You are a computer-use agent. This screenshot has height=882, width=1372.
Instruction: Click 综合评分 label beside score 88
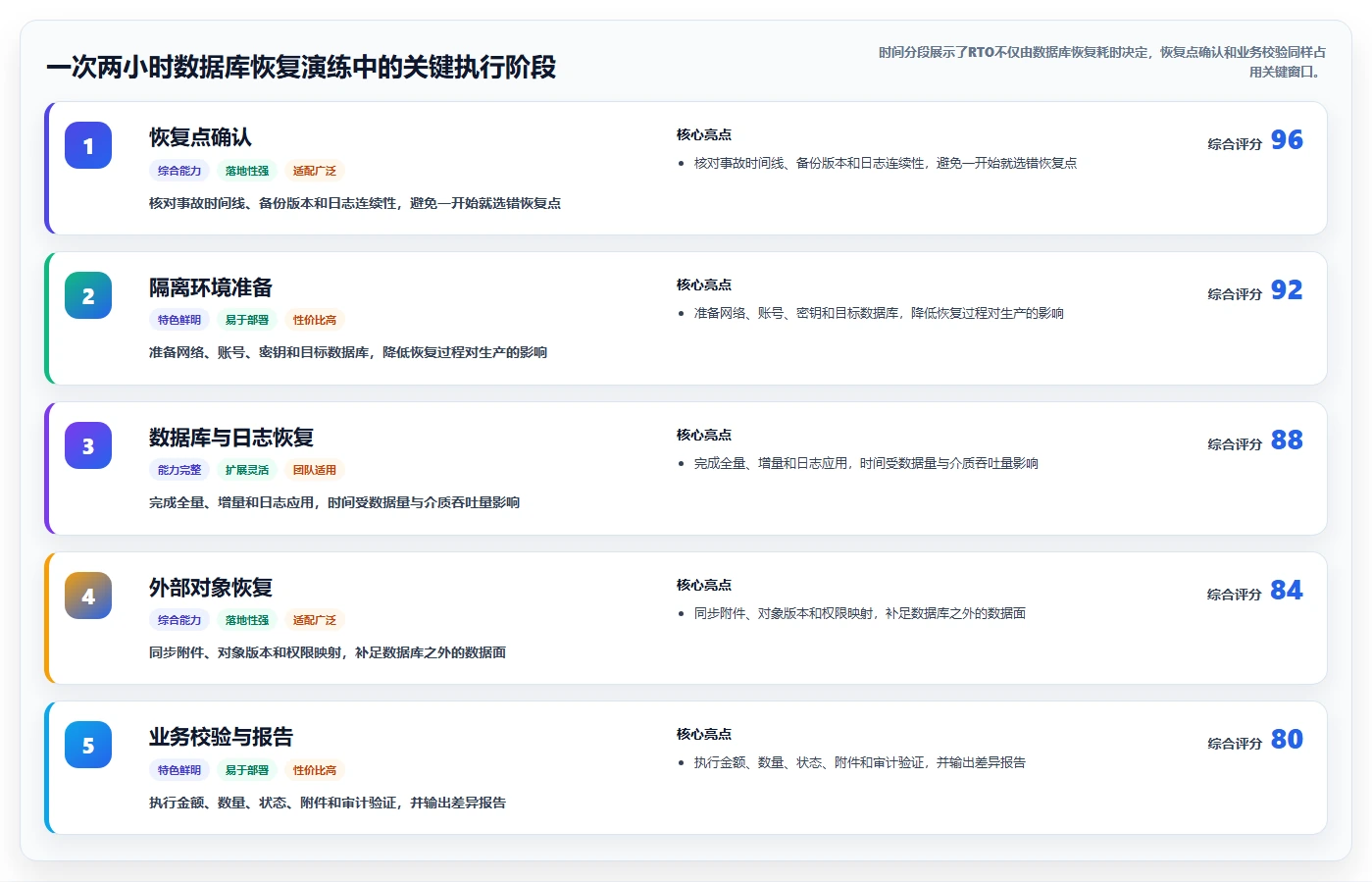pyautogui.click(x=1235, y=444)
